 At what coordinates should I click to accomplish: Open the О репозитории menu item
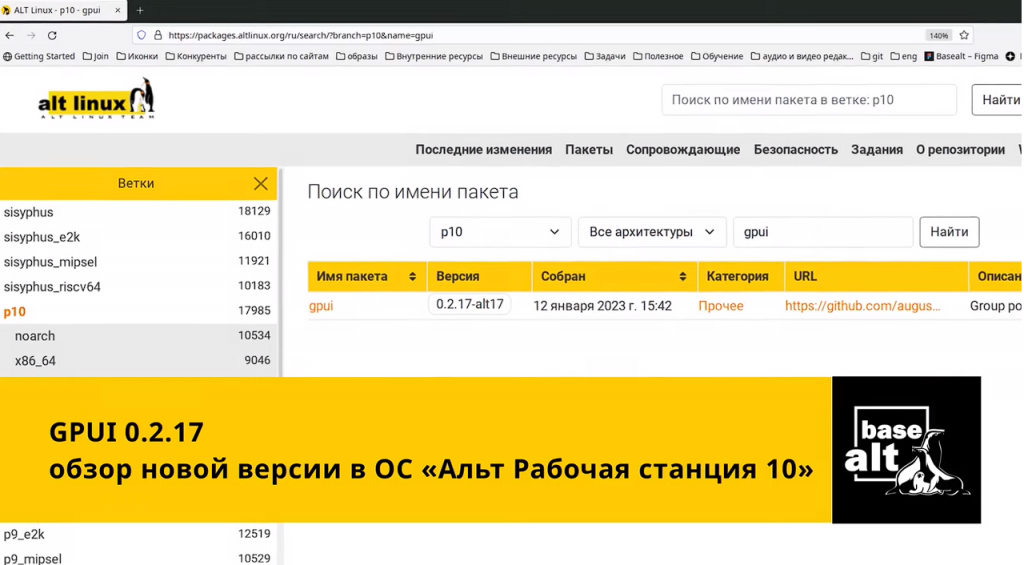(x=960, y=150)
